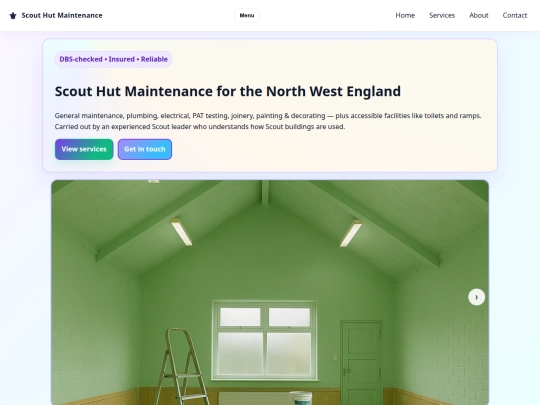540x405 pixels.
Task: Click the frosted window in the photo
Action: click(x=264, y=340)
